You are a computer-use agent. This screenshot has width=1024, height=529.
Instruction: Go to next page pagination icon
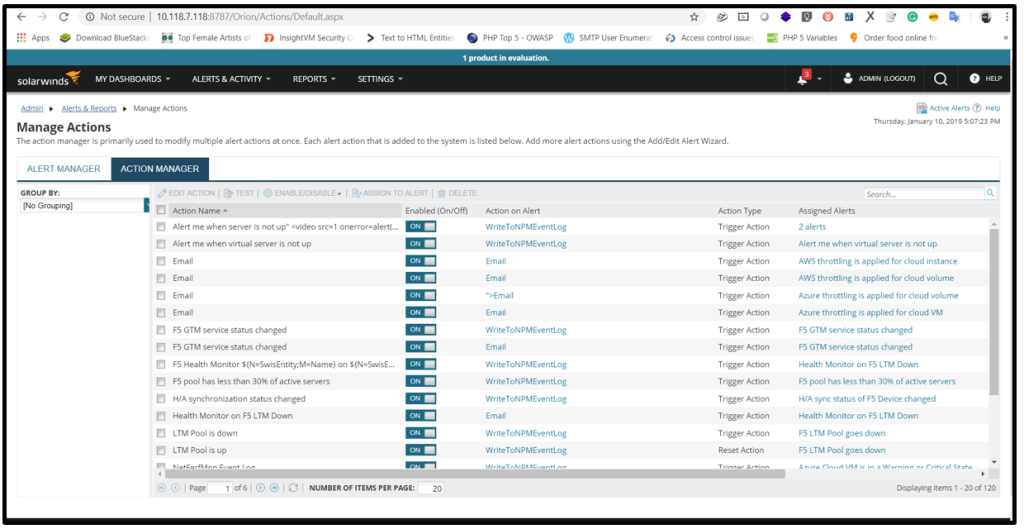tap(261, 488)
